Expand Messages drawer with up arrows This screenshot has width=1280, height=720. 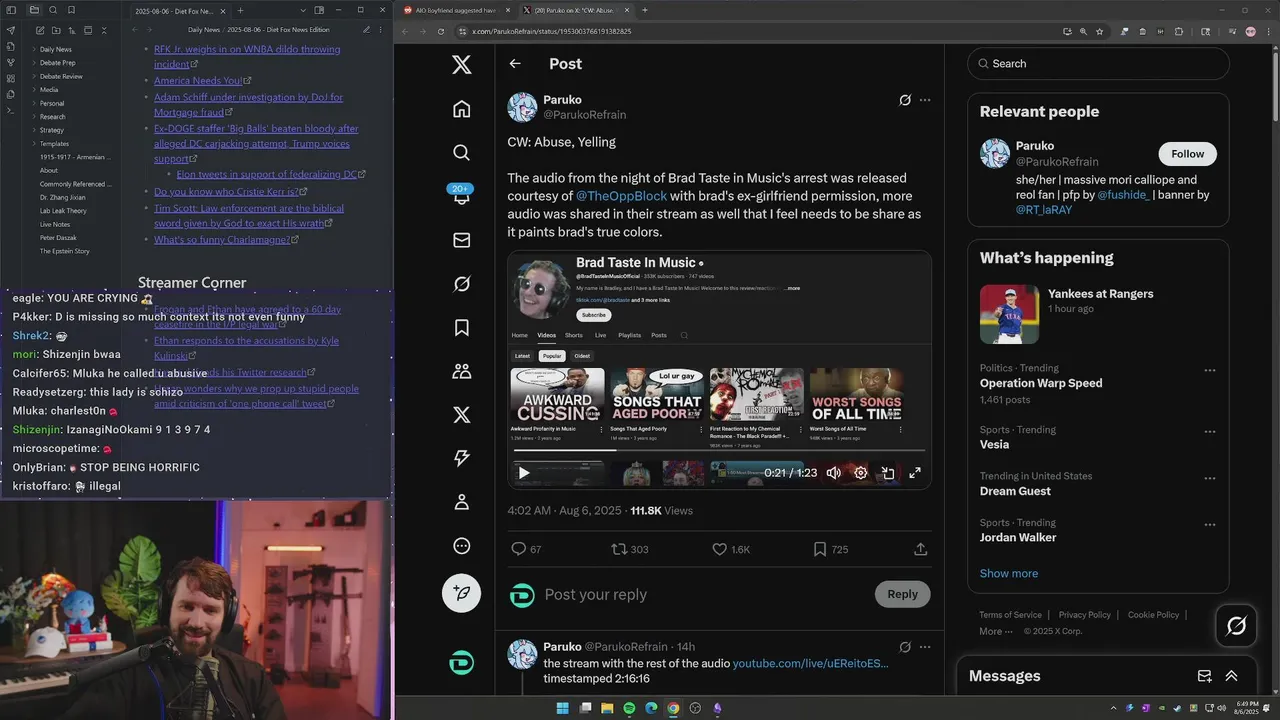[x=1232, y=676]
